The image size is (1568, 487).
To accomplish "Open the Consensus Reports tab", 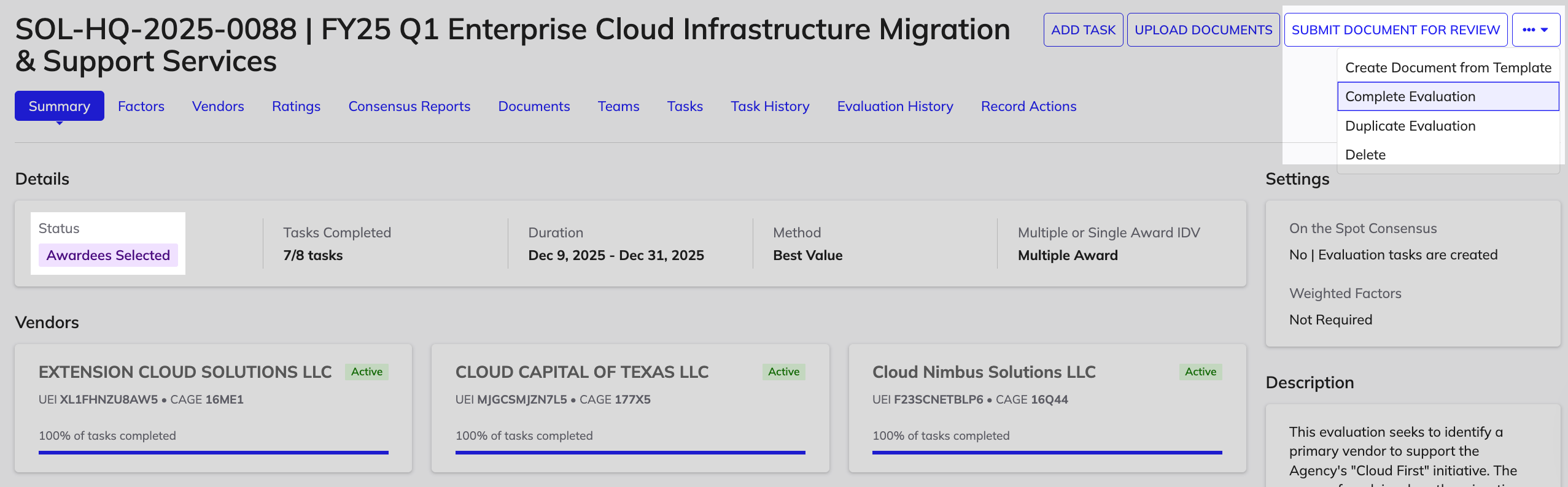I will [x=409, y=106].
